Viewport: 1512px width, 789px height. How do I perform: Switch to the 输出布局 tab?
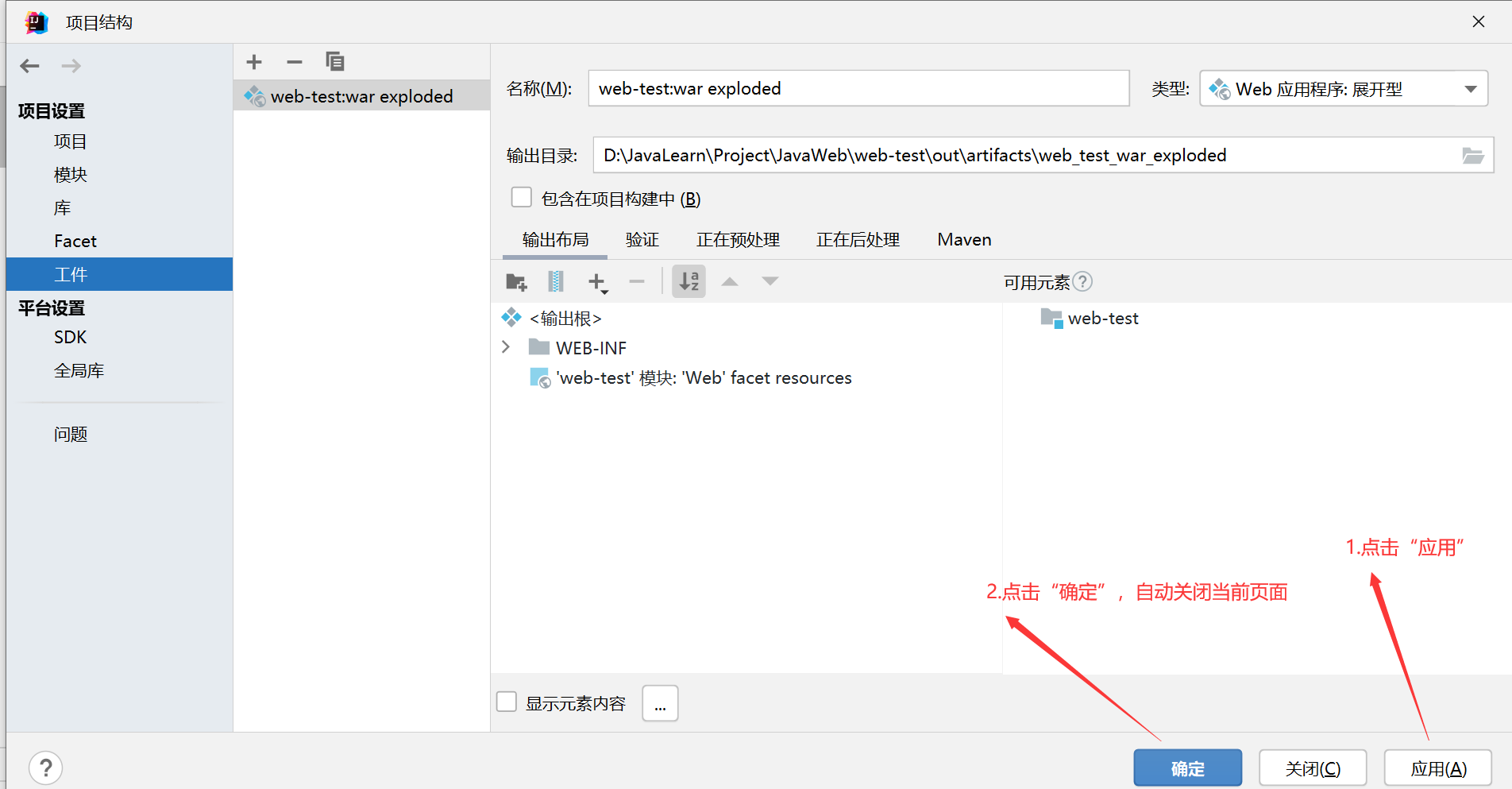555,240
